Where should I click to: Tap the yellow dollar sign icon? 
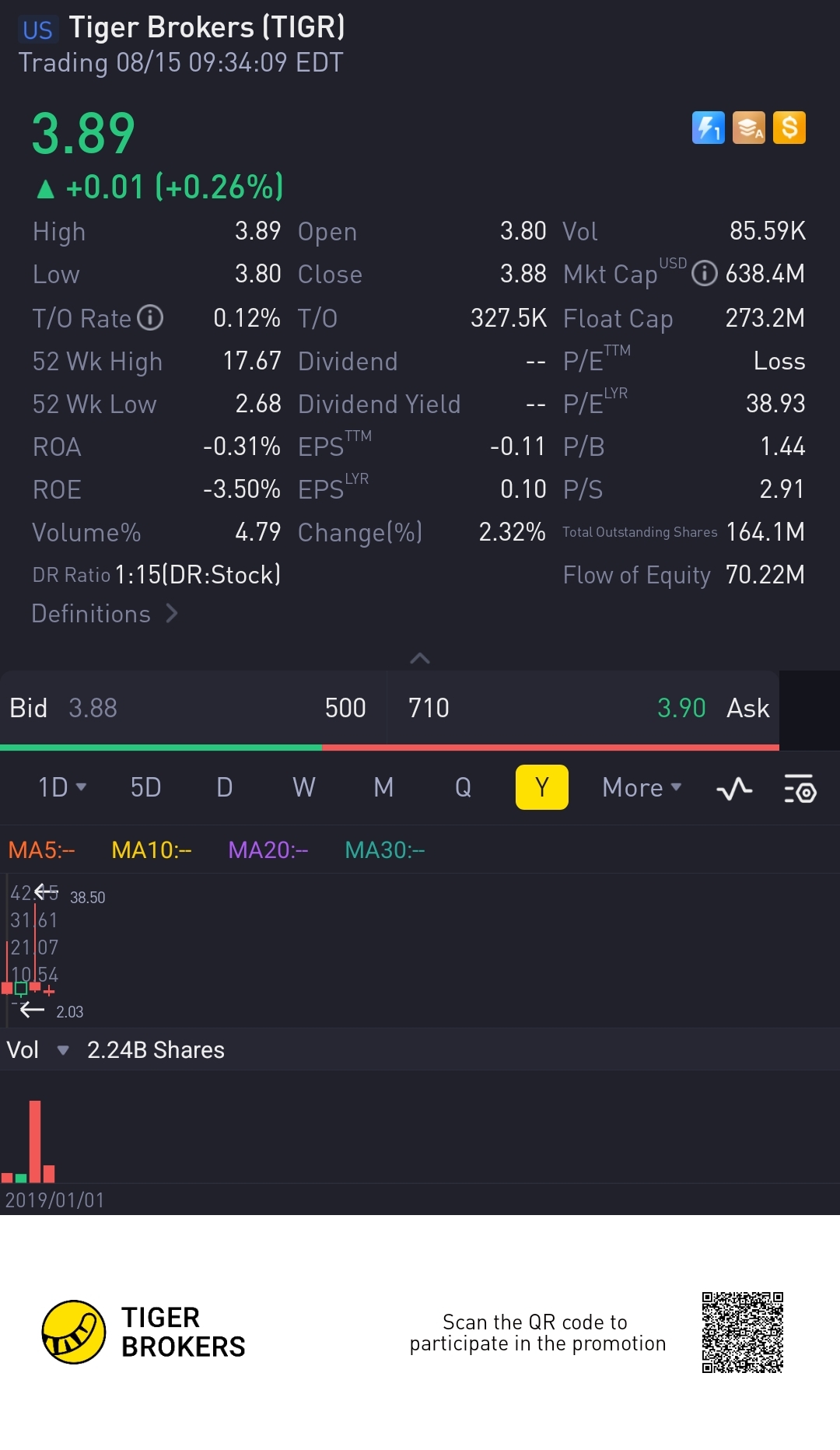pyautogui.click(x=789, y=128)
